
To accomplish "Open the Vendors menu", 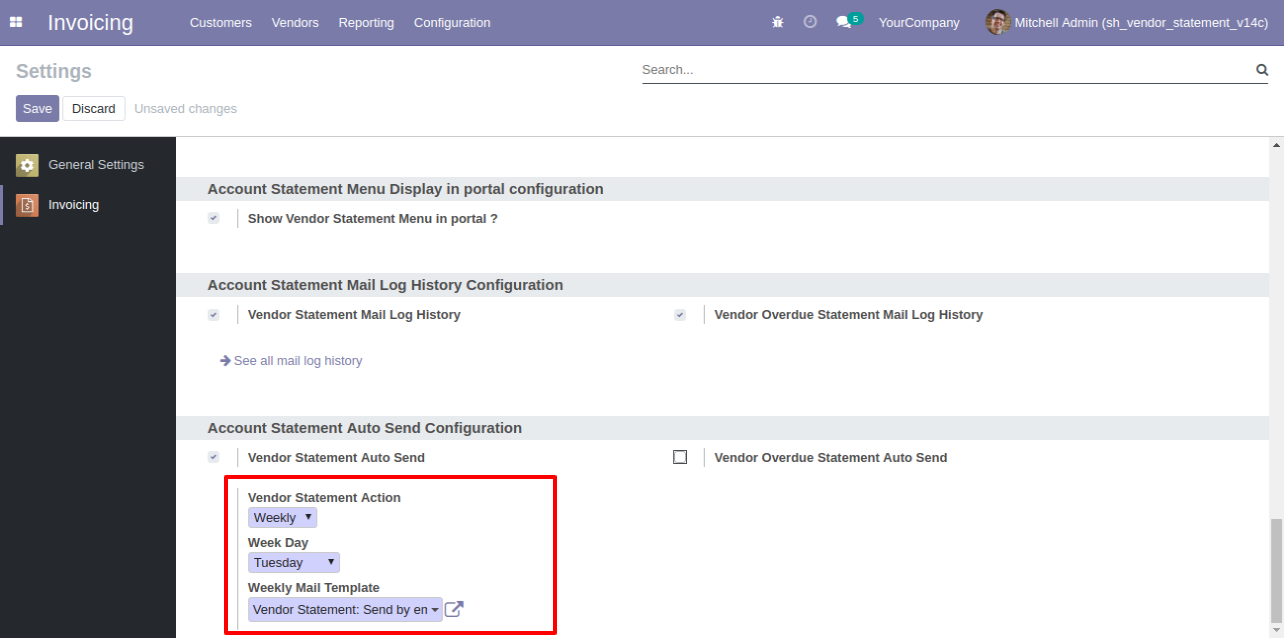I will 295,22.
